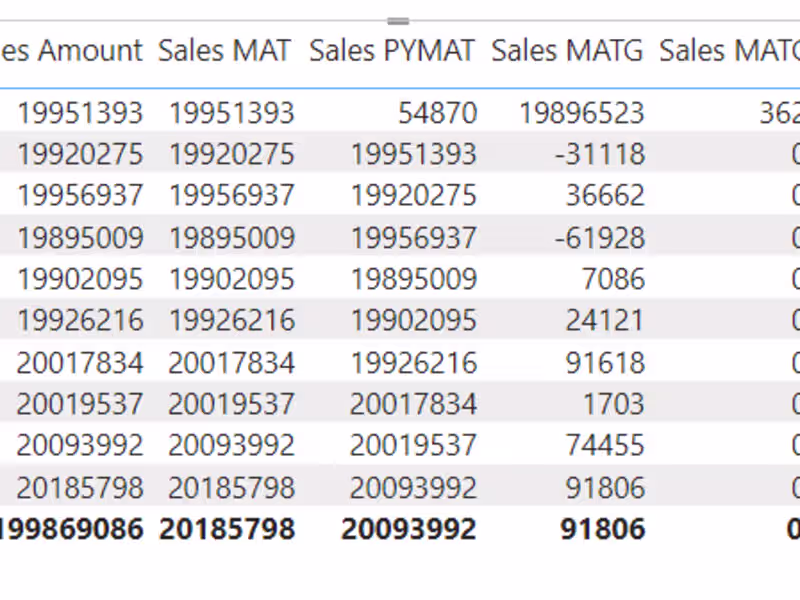Click the bold 91806 total in Sales MATG
Image resolution: width=800 pixels, height=600 pixels.
604,529
